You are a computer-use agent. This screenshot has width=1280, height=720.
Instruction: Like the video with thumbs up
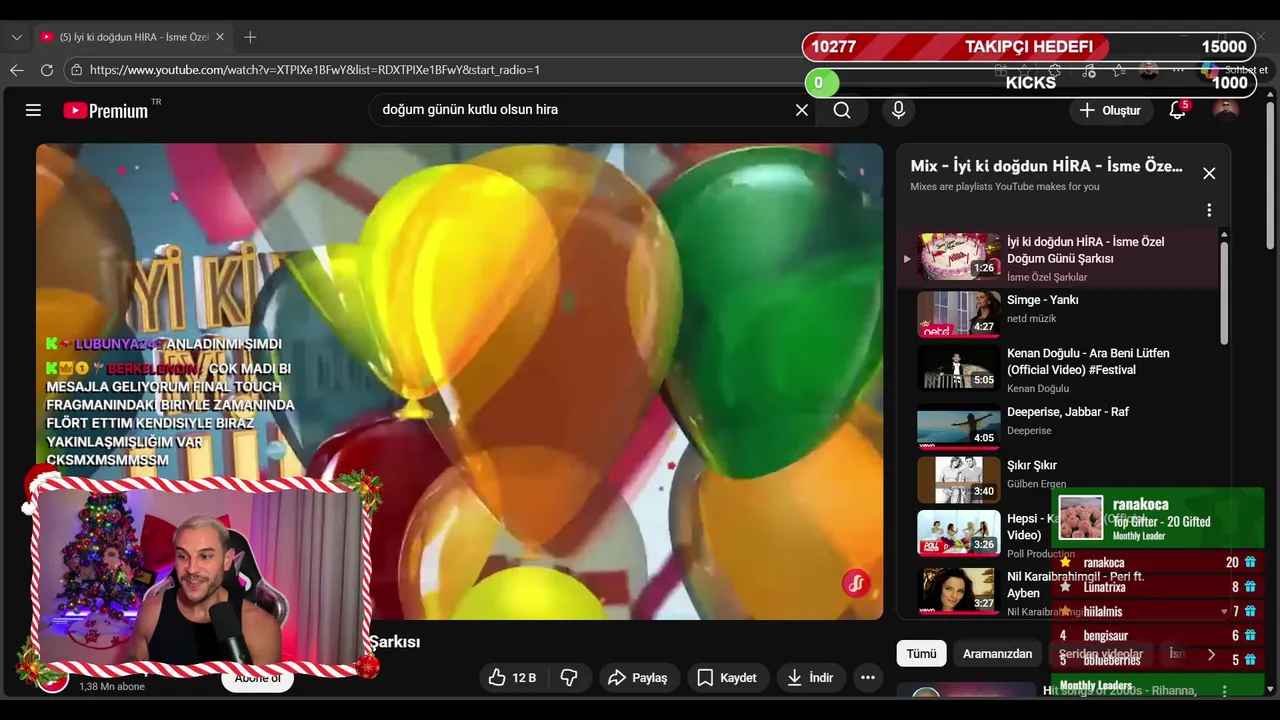point(514,677)
